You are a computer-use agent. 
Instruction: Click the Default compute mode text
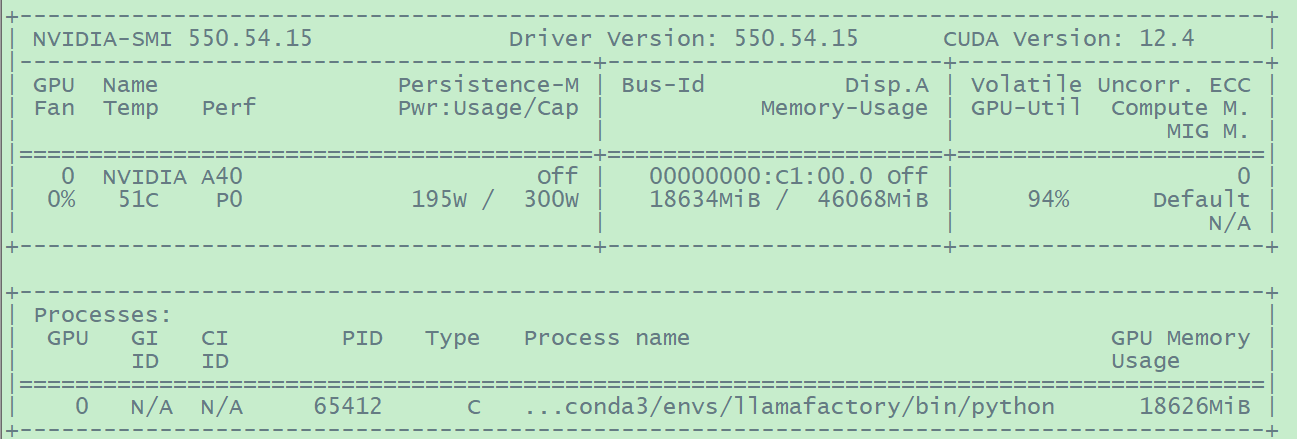click(x=1201, y=200)
